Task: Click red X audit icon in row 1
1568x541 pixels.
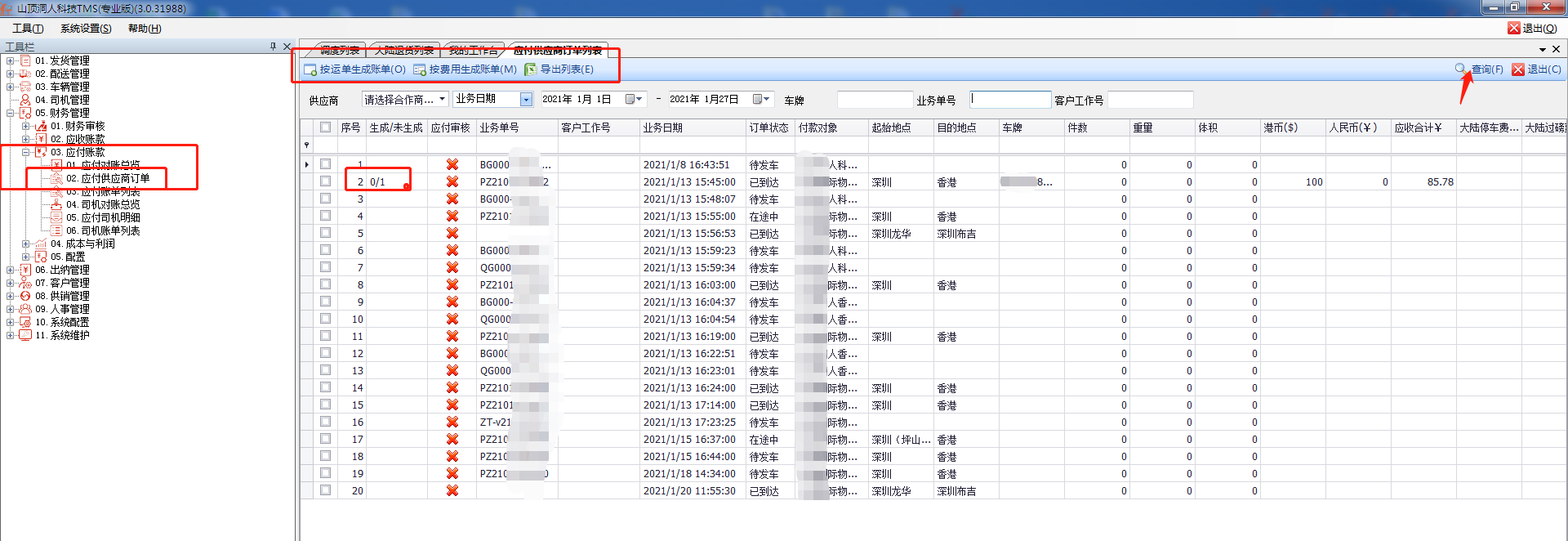Action: tap(452, 164)
